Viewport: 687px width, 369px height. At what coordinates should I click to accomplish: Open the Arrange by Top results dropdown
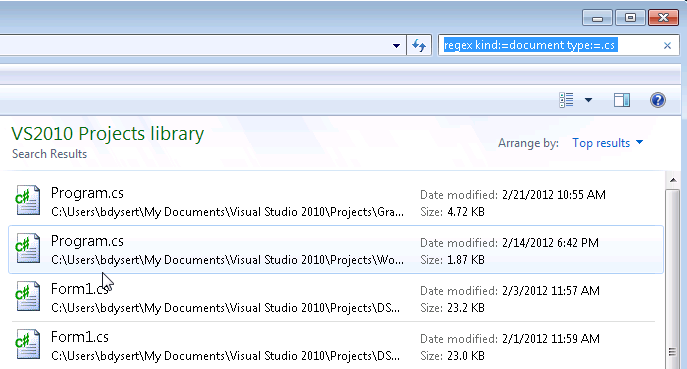607,143
